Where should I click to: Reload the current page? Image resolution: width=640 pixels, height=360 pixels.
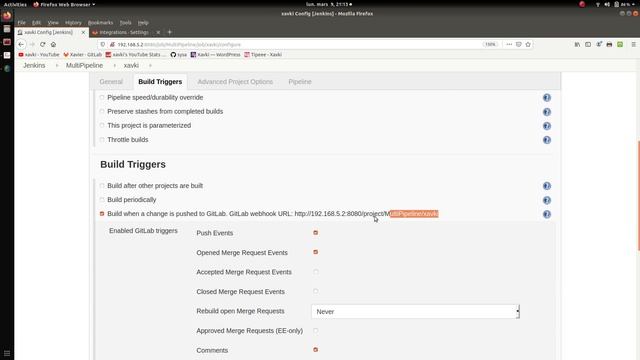[x=42, y=44]
